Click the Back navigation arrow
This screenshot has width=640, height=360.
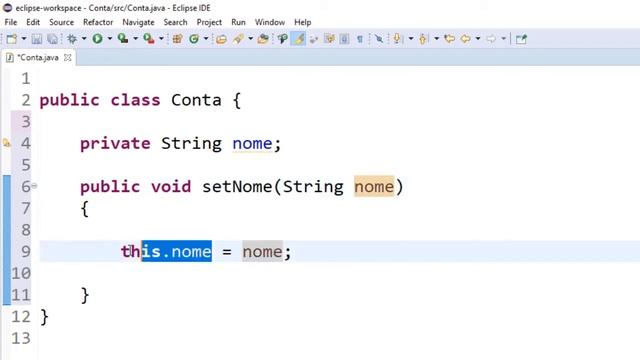(x=465, y=39)
